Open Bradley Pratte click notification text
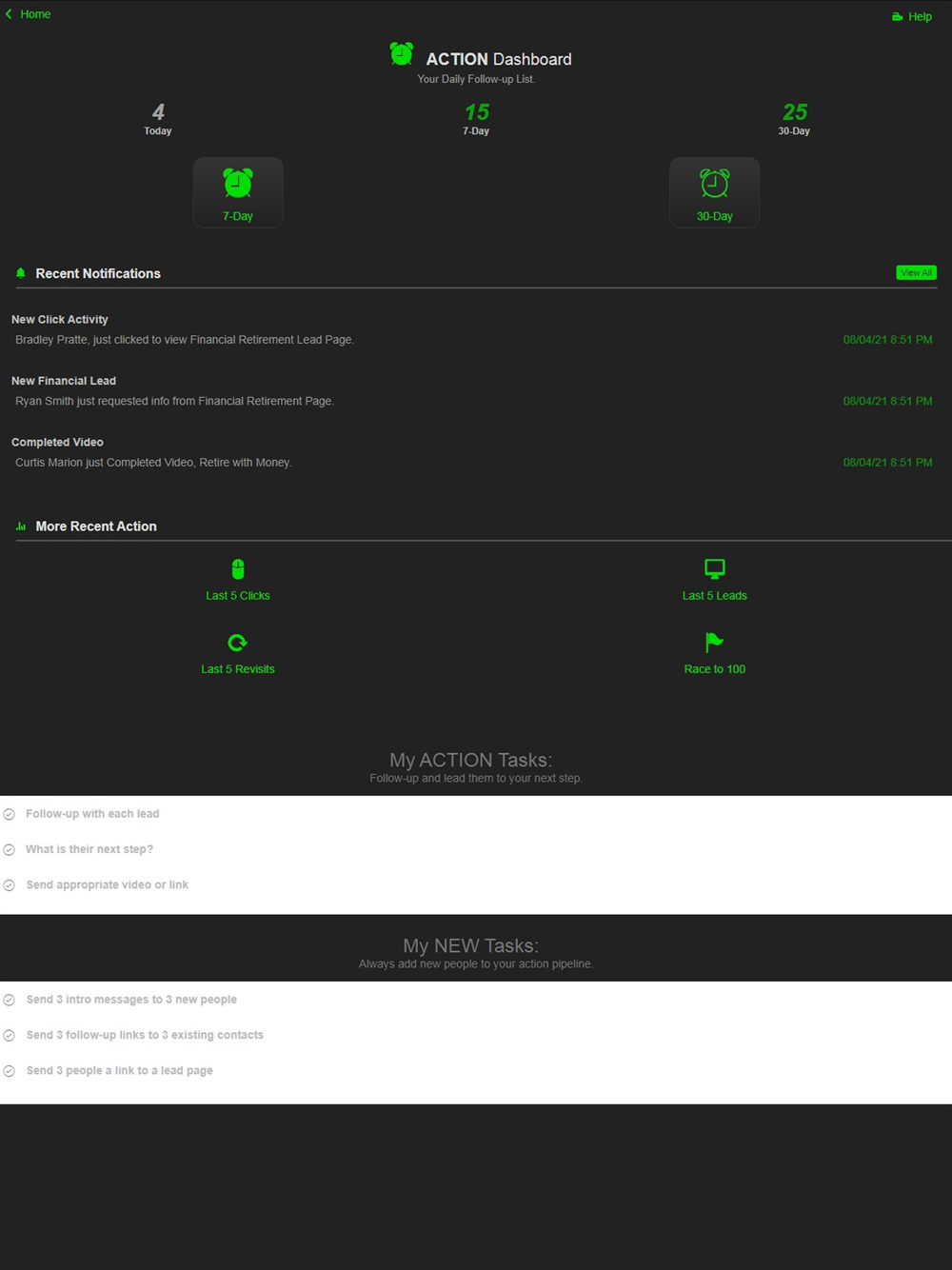 coord(185,340)
